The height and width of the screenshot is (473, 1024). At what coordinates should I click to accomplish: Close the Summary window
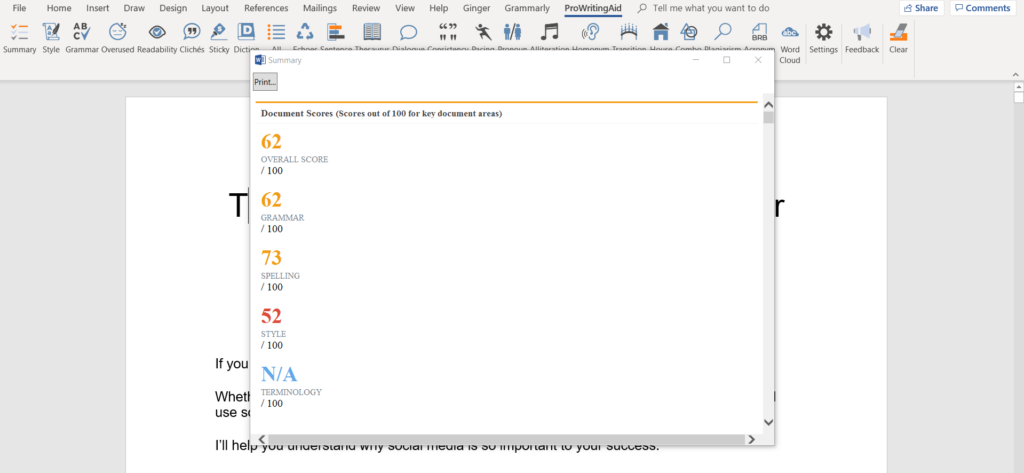758,60
